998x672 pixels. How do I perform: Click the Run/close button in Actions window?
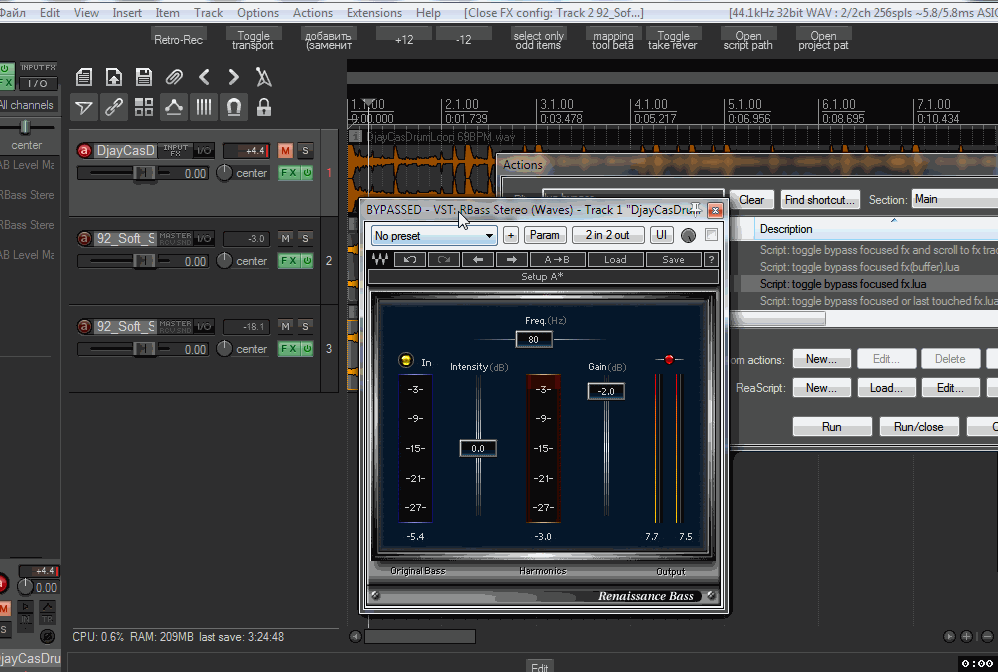[x=918, y=426]
